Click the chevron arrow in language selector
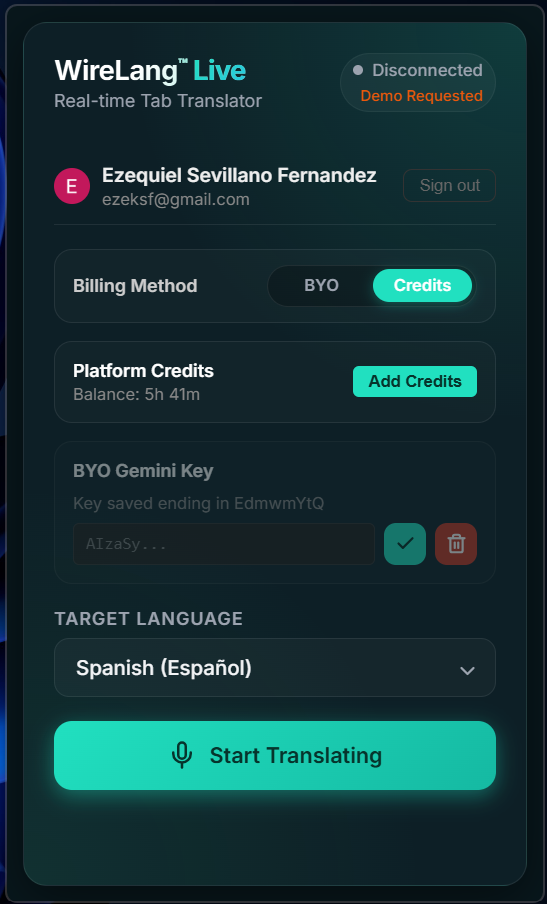 click(x=467, y=671)
